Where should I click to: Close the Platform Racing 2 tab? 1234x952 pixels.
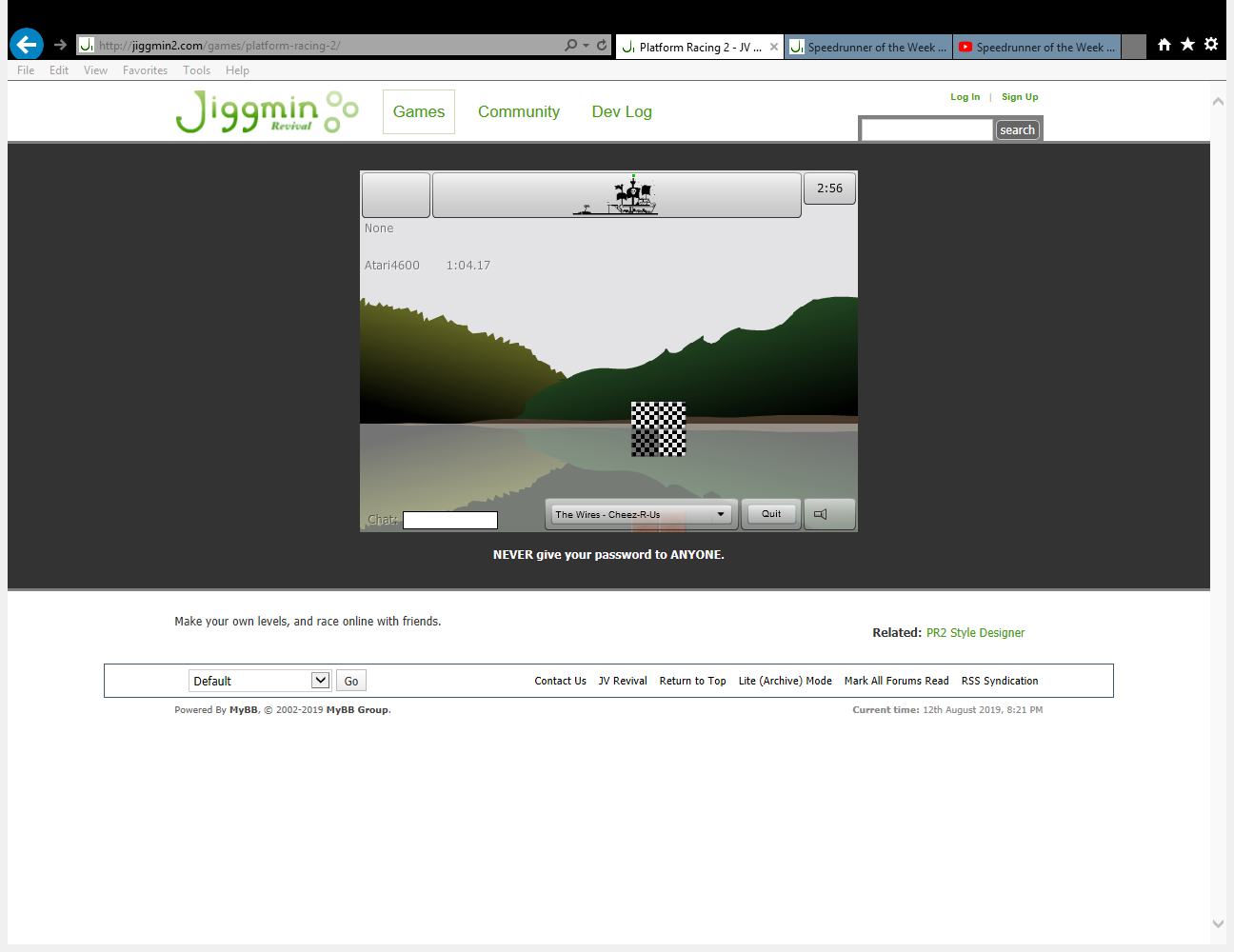click(774, 47)
